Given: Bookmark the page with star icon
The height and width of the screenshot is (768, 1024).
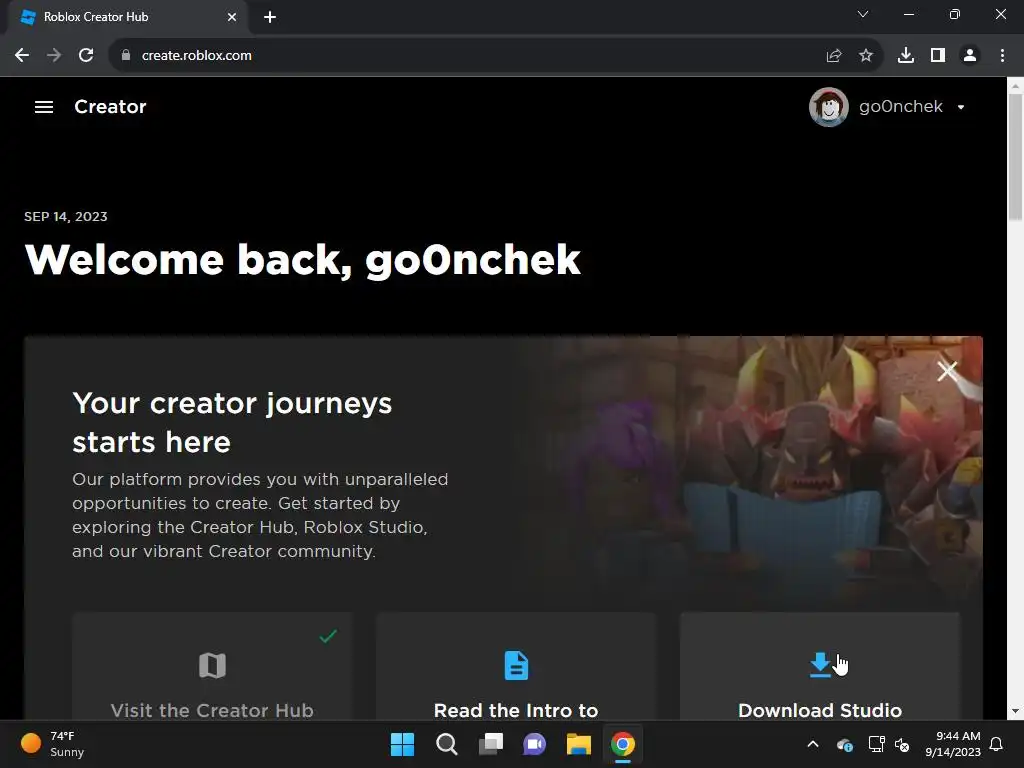Looking at the screenshot, I should point(866,56).
